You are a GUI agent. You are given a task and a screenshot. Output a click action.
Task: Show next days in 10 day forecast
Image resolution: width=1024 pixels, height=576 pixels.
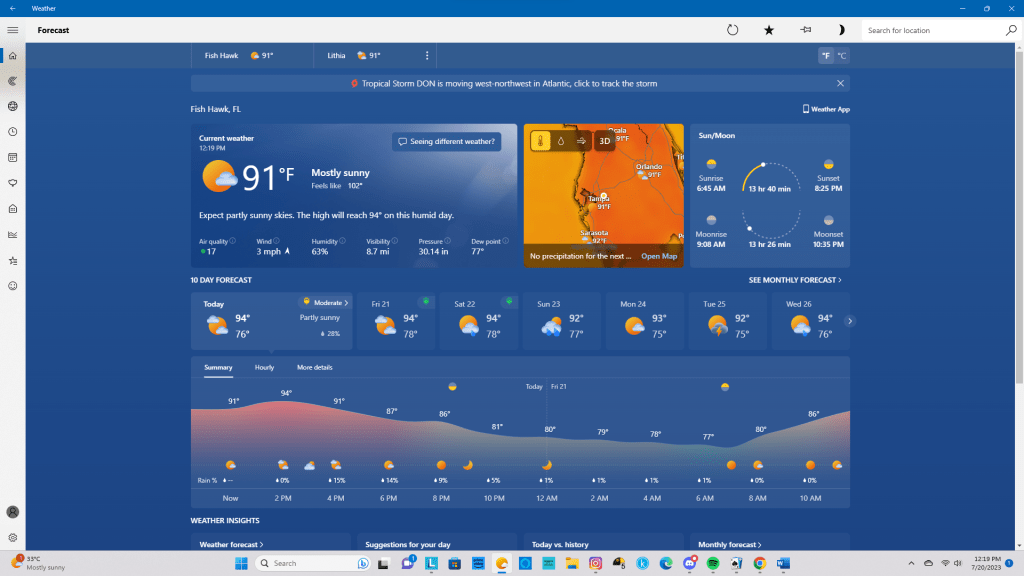point(850,321)
